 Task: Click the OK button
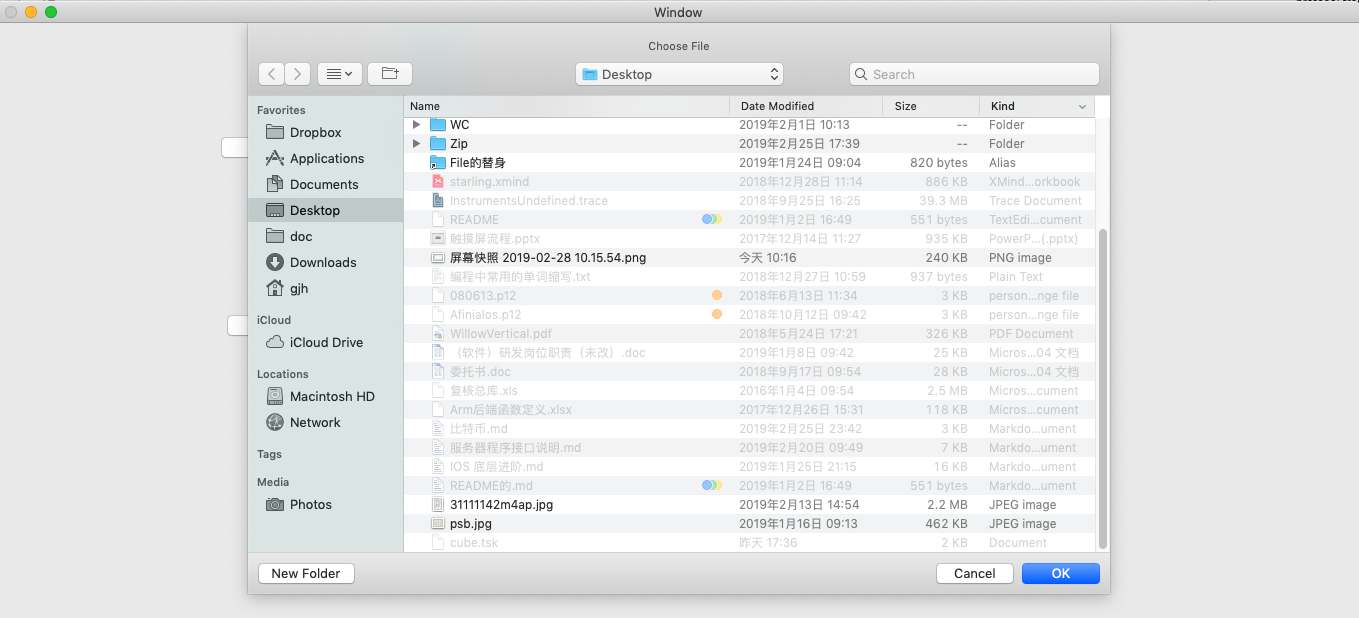[x=1060, y=573]
